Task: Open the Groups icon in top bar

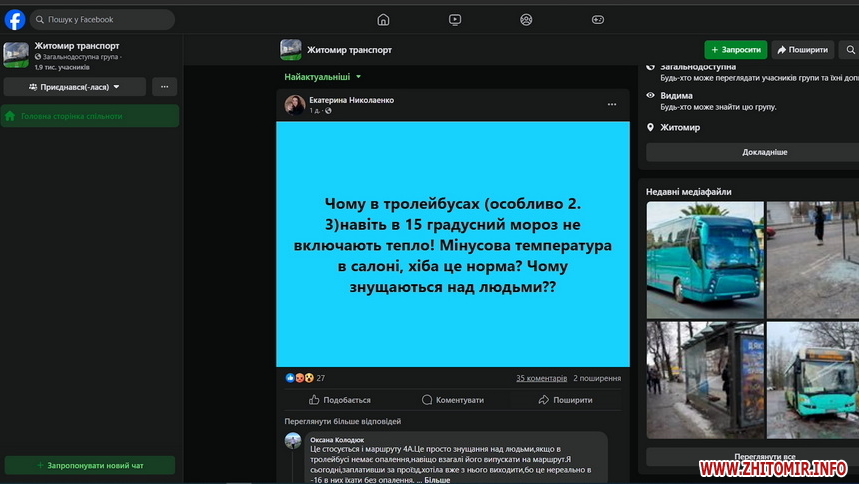Action: (526, 20)
